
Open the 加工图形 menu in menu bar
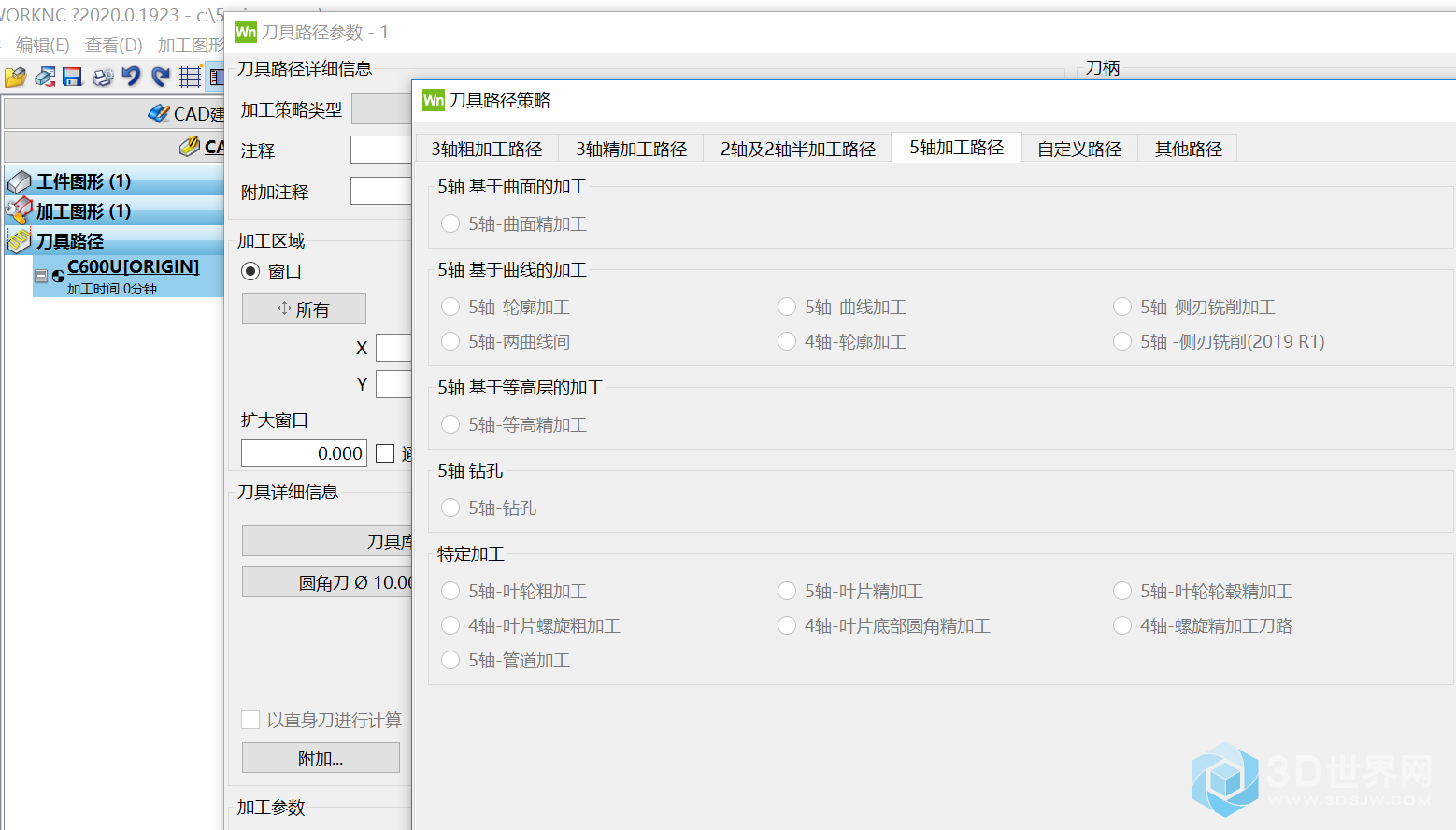pos(191,45)
